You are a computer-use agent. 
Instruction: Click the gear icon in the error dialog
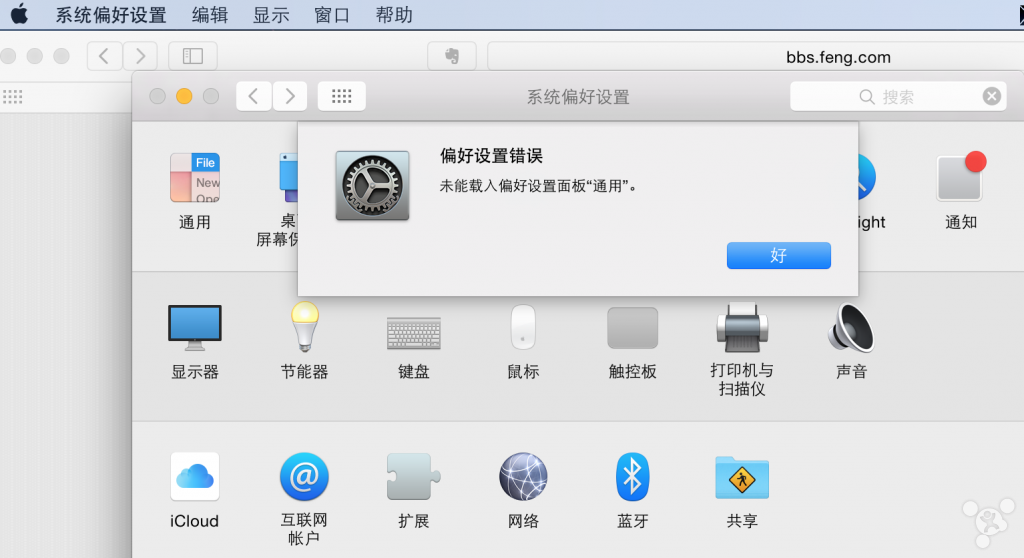[x=372, y=186]
